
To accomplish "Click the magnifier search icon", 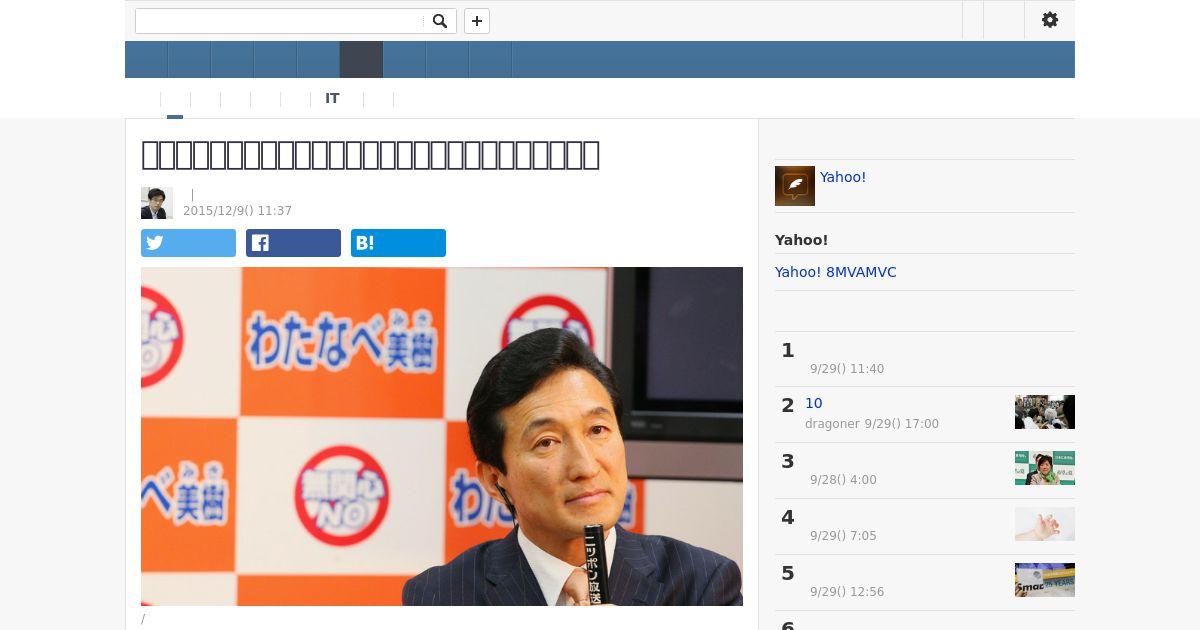I will click(x=439, y=21).
